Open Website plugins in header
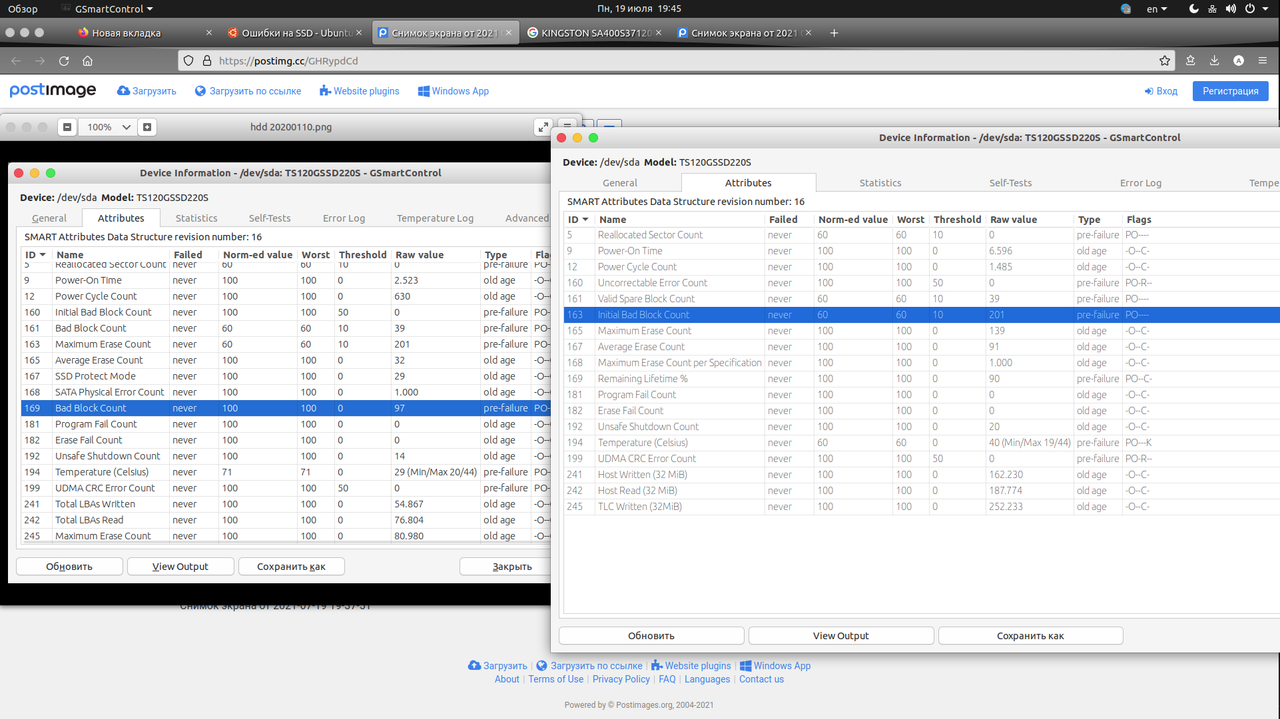1280x719 pixels. coord(359,91)
